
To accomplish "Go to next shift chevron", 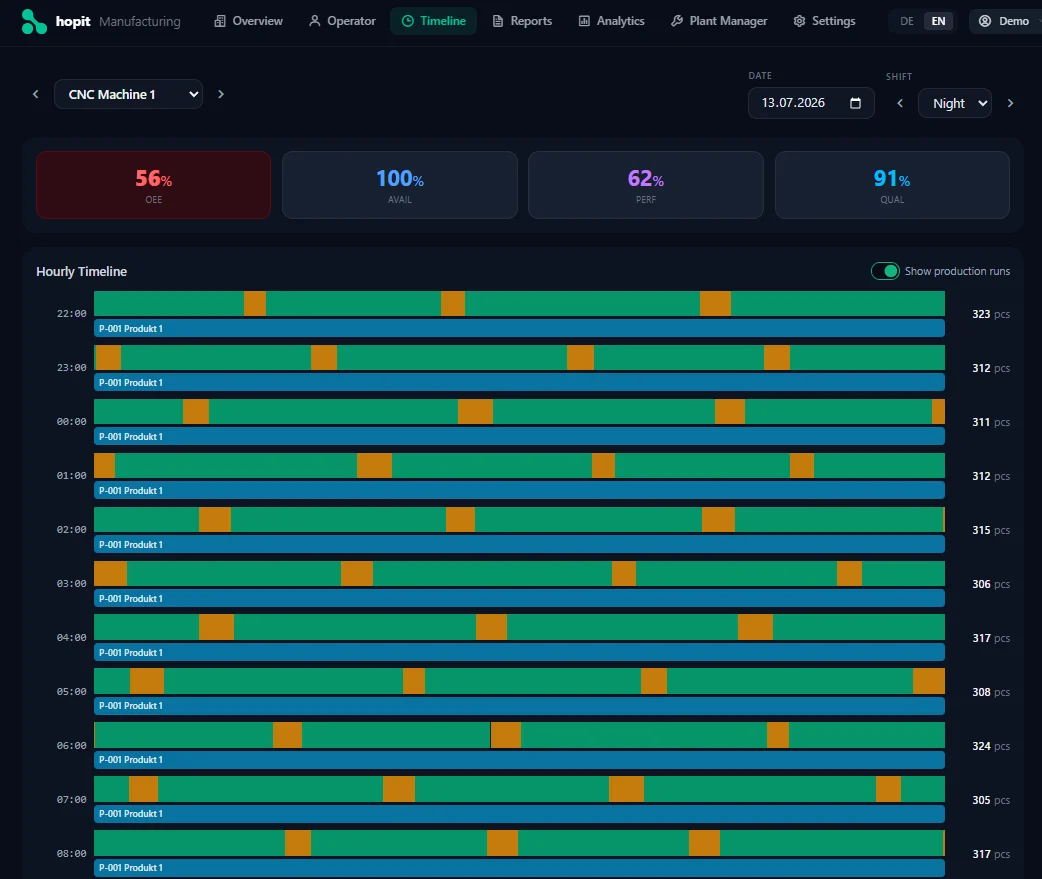I will click(1010, 103).
